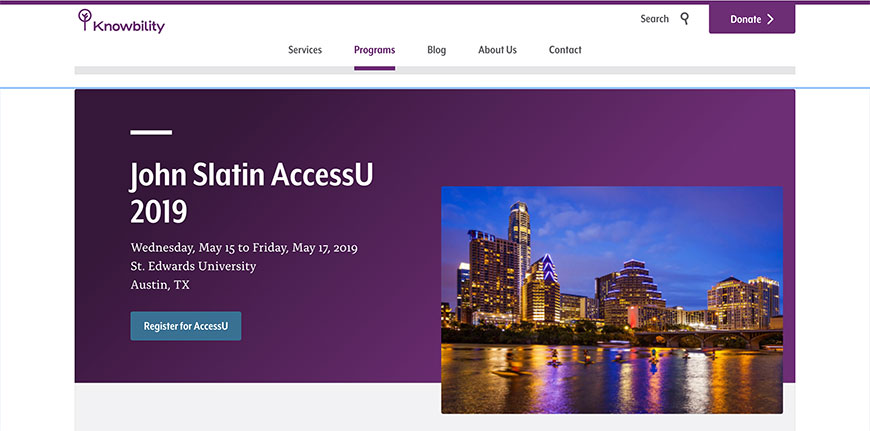
Task: Click the purple underline beneath Programs
Action: pos(374,68)
